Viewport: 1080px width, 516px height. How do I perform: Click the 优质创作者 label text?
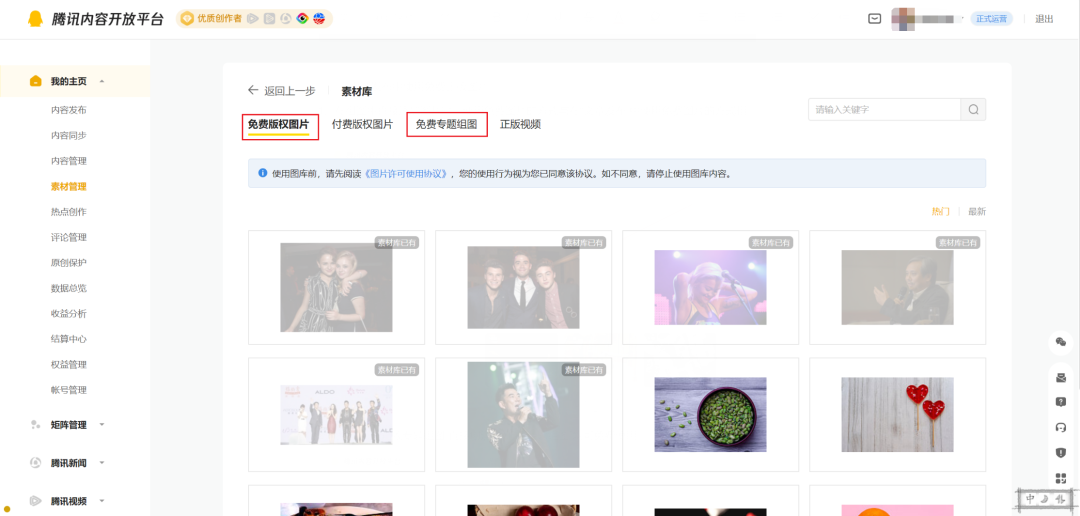pyautogui.click(x=219, y=19)
